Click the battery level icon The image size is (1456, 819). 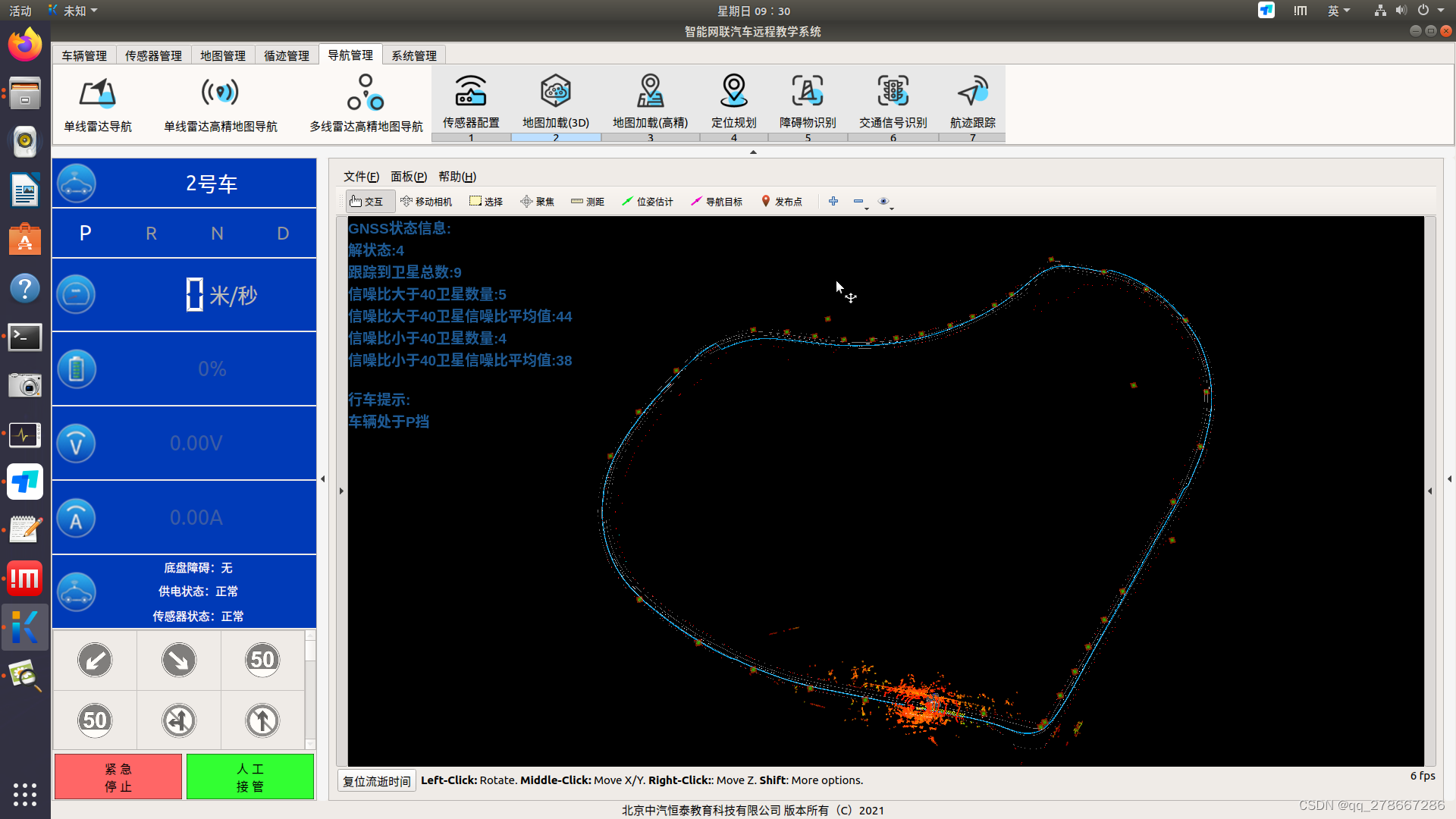tap(77, 369)
